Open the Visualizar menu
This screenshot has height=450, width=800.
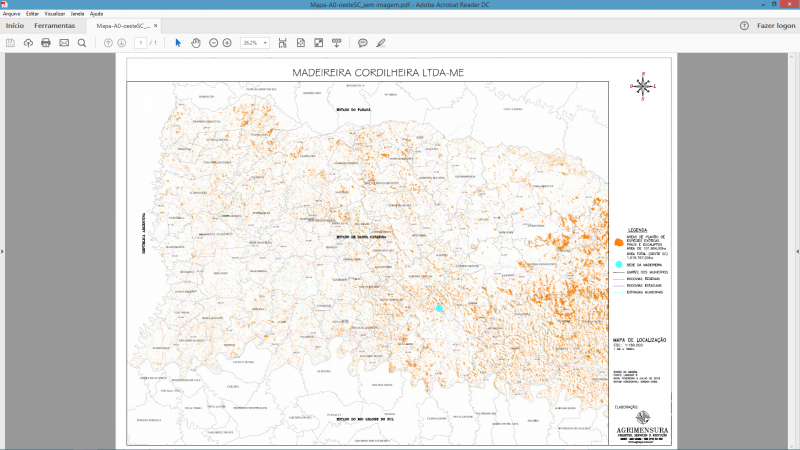click(x=55, y=14)
